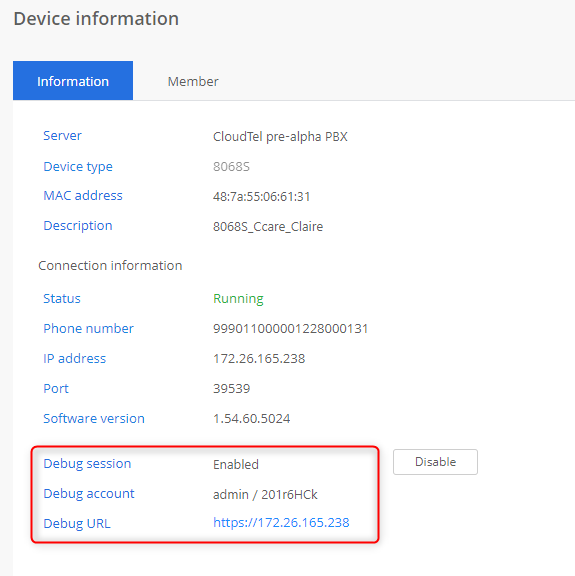Select the 8068S device type value
This screenshot has width=575, height=576.
(x=231, y=167)
